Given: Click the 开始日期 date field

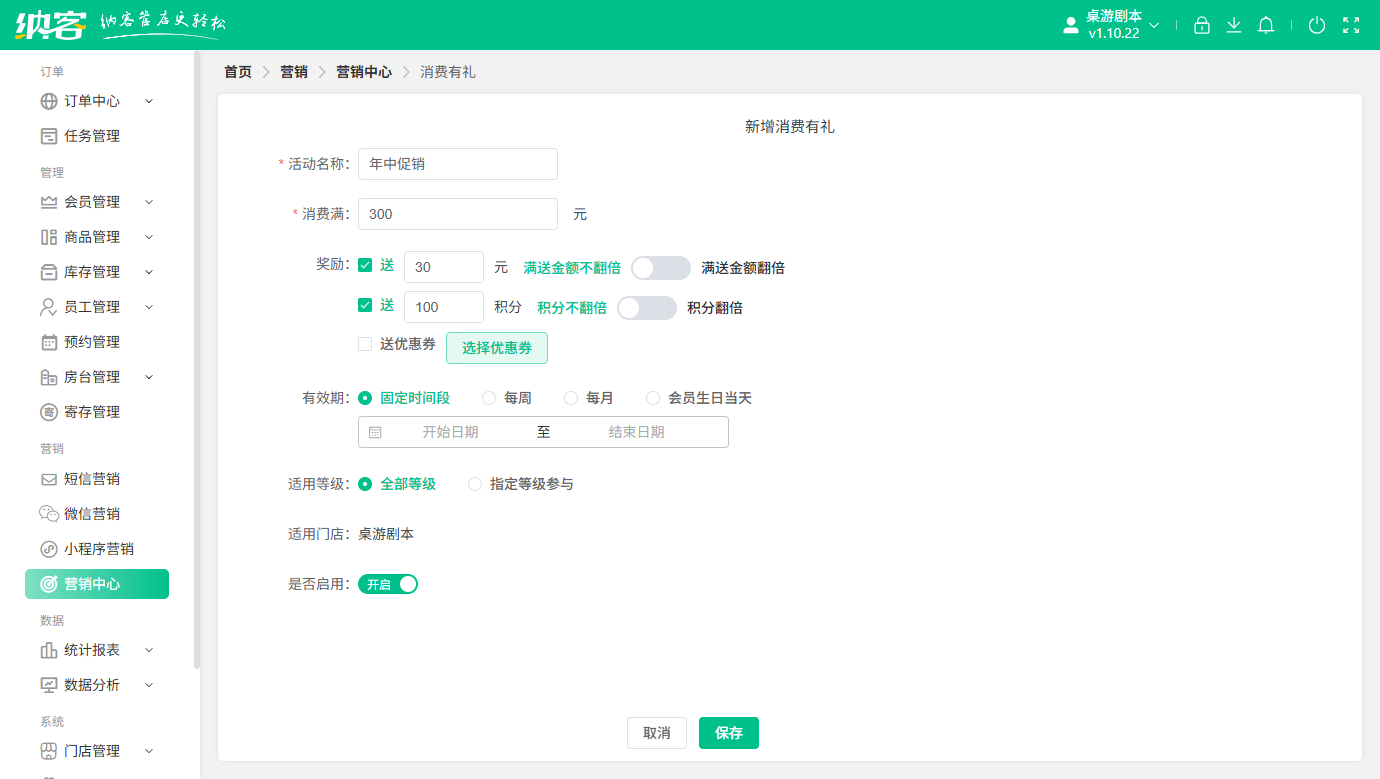Looking at the screenshot, I should (452, 431).
